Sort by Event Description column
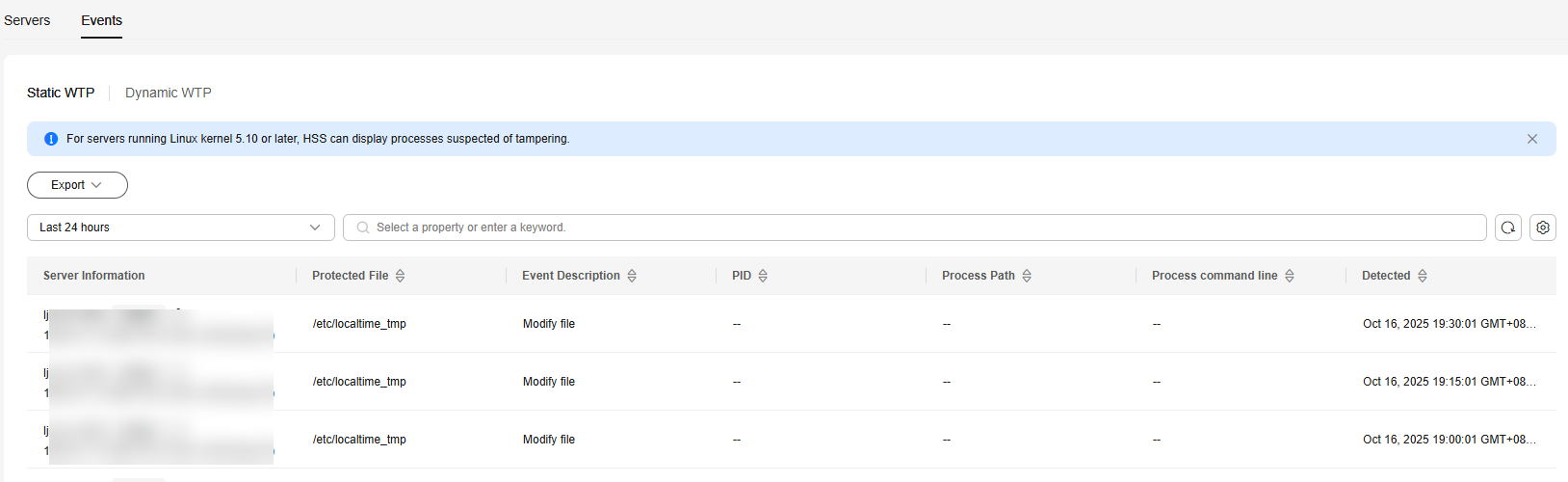 (632, 276)
